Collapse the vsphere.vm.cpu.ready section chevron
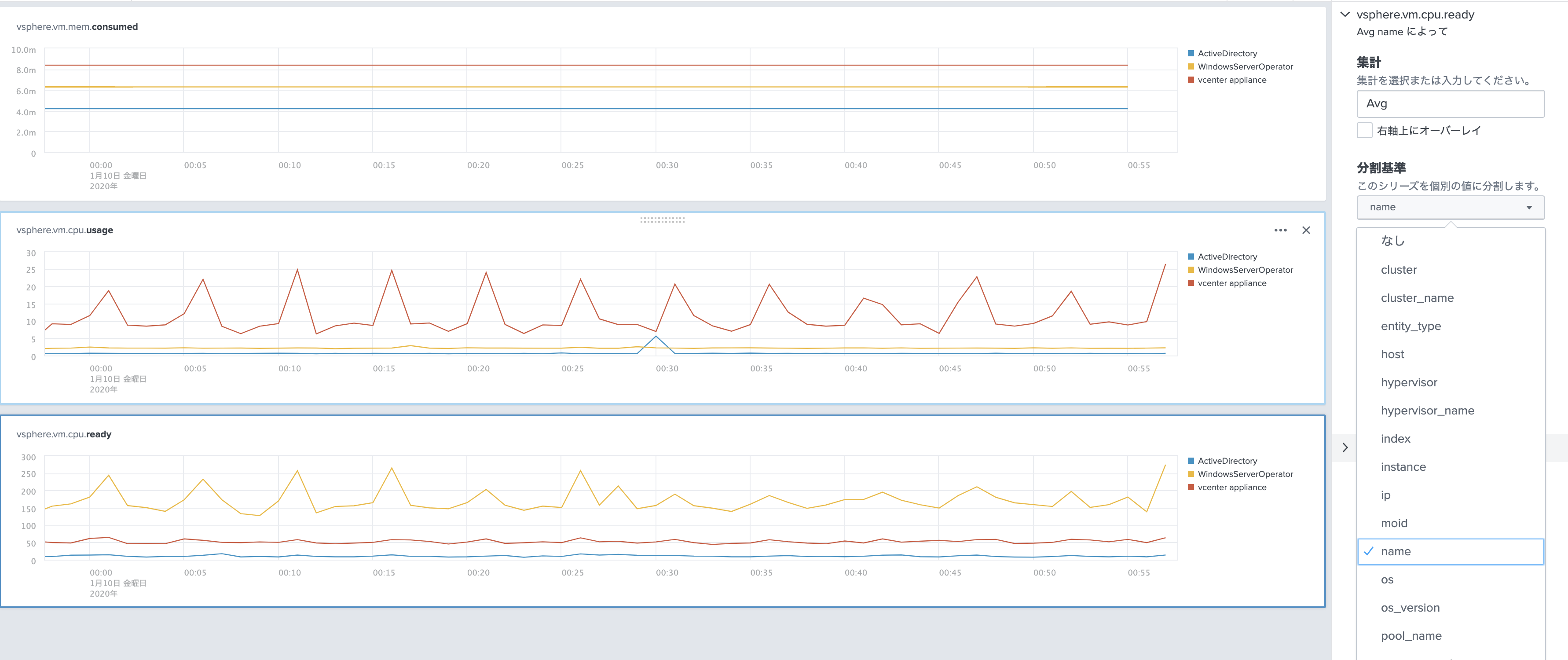Screen dimensions: 1568x660 [1345, 15]
